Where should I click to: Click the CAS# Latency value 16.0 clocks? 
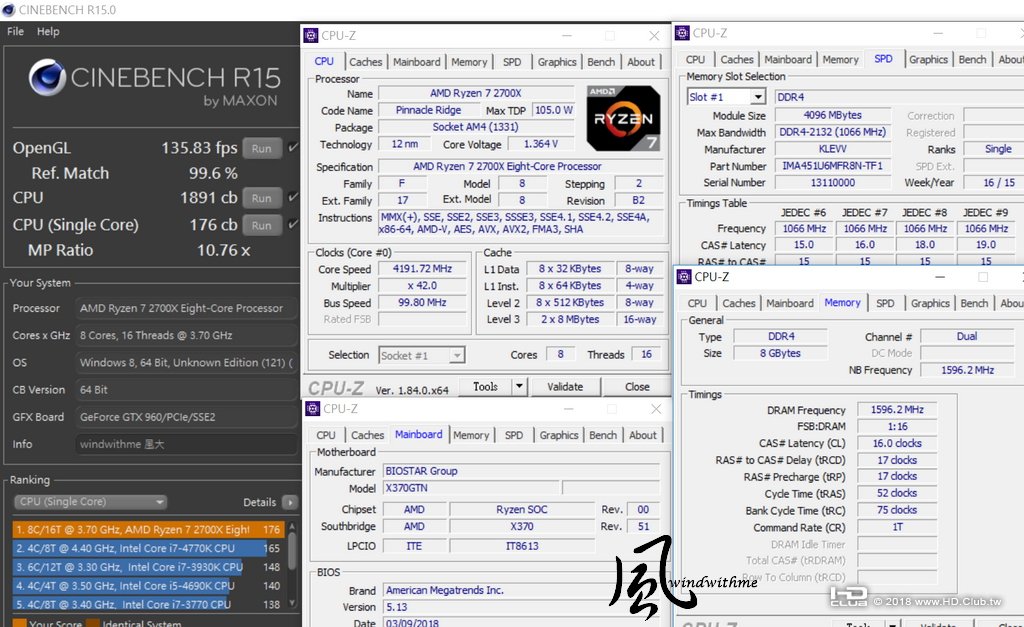tap(897, 443)
